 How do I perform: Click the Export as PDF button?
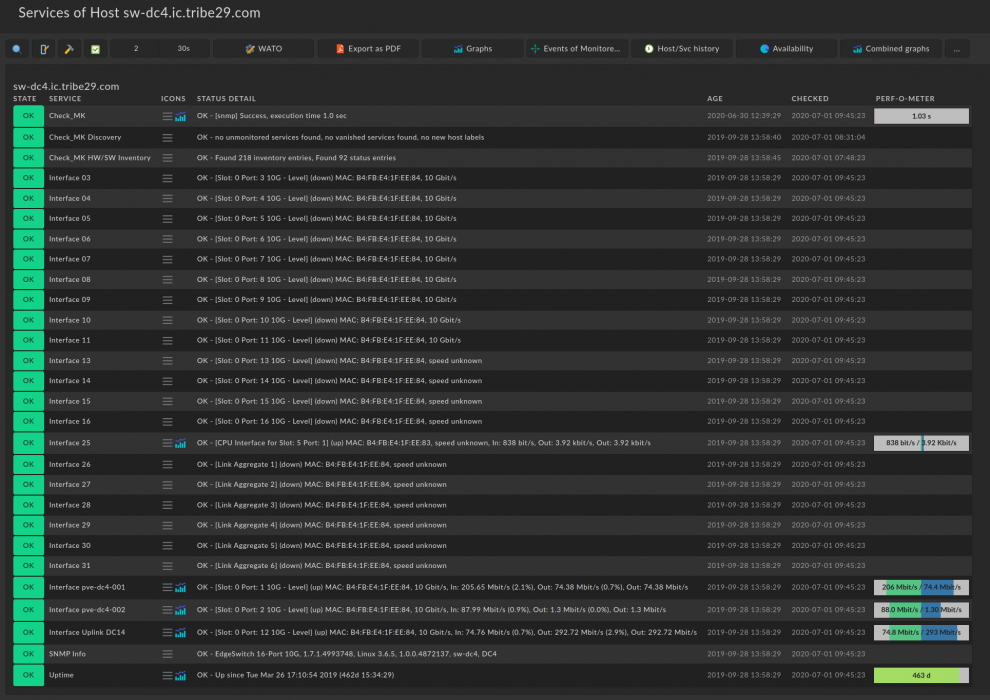[x=368, y=48]
